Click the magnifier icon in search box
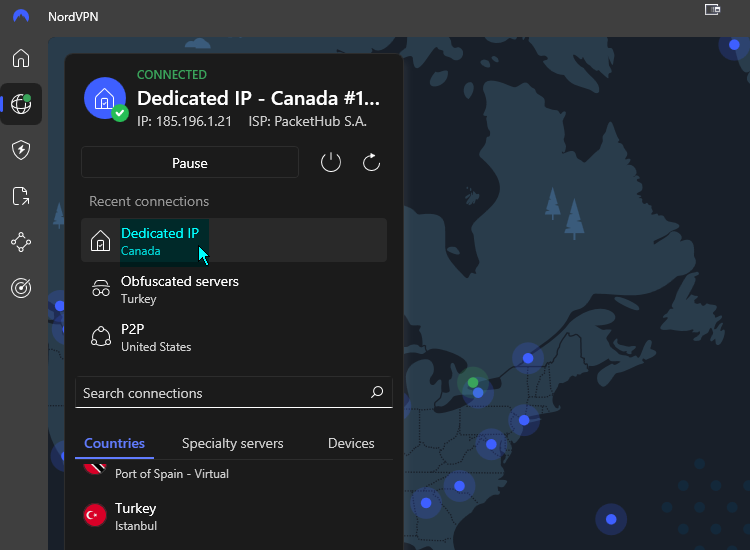 377,393
